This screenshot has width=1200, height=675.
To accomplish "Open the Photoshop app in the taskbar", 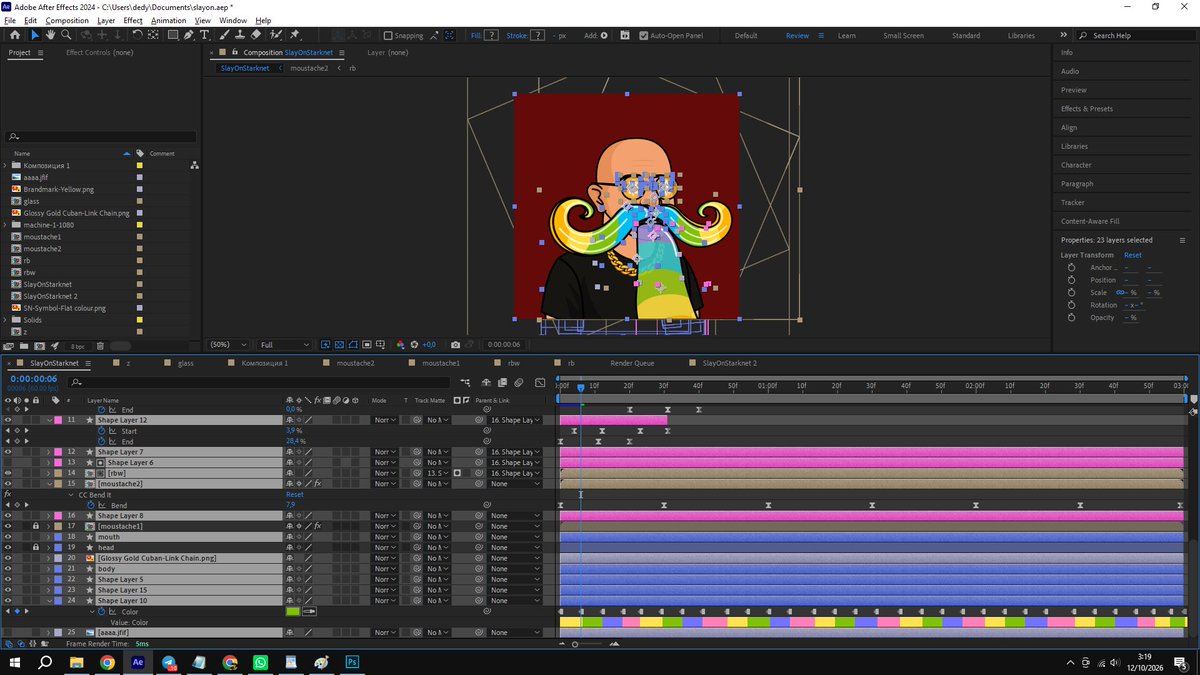I will click(x=352, y=662).
